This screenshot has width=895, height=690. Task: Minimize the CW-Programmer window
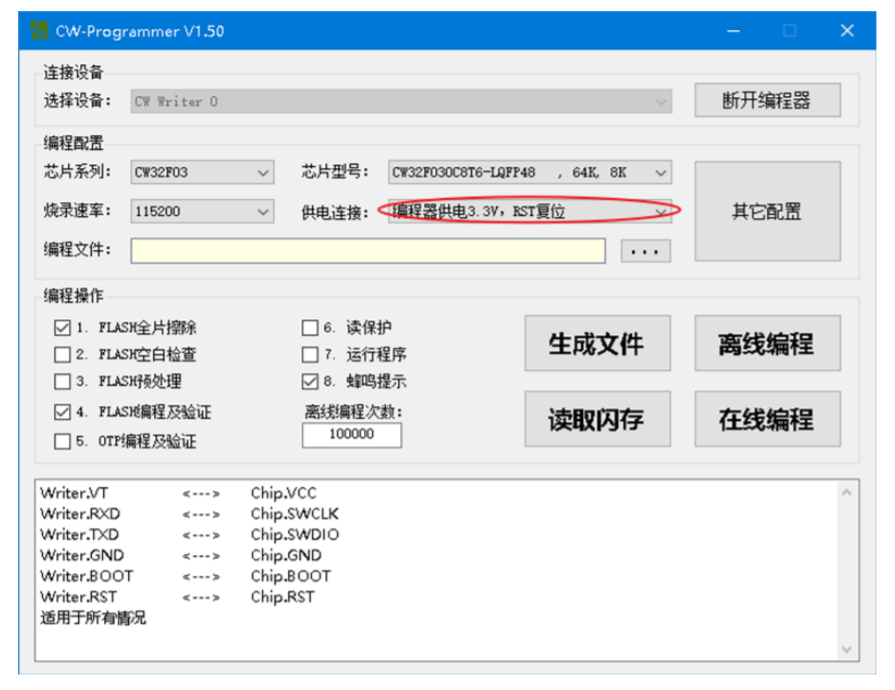(x=733, y=31)
